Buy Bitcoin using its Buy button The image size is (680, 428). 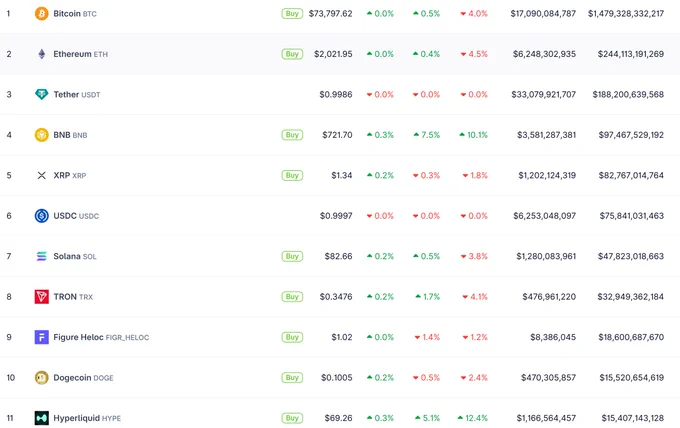(292, 13)
